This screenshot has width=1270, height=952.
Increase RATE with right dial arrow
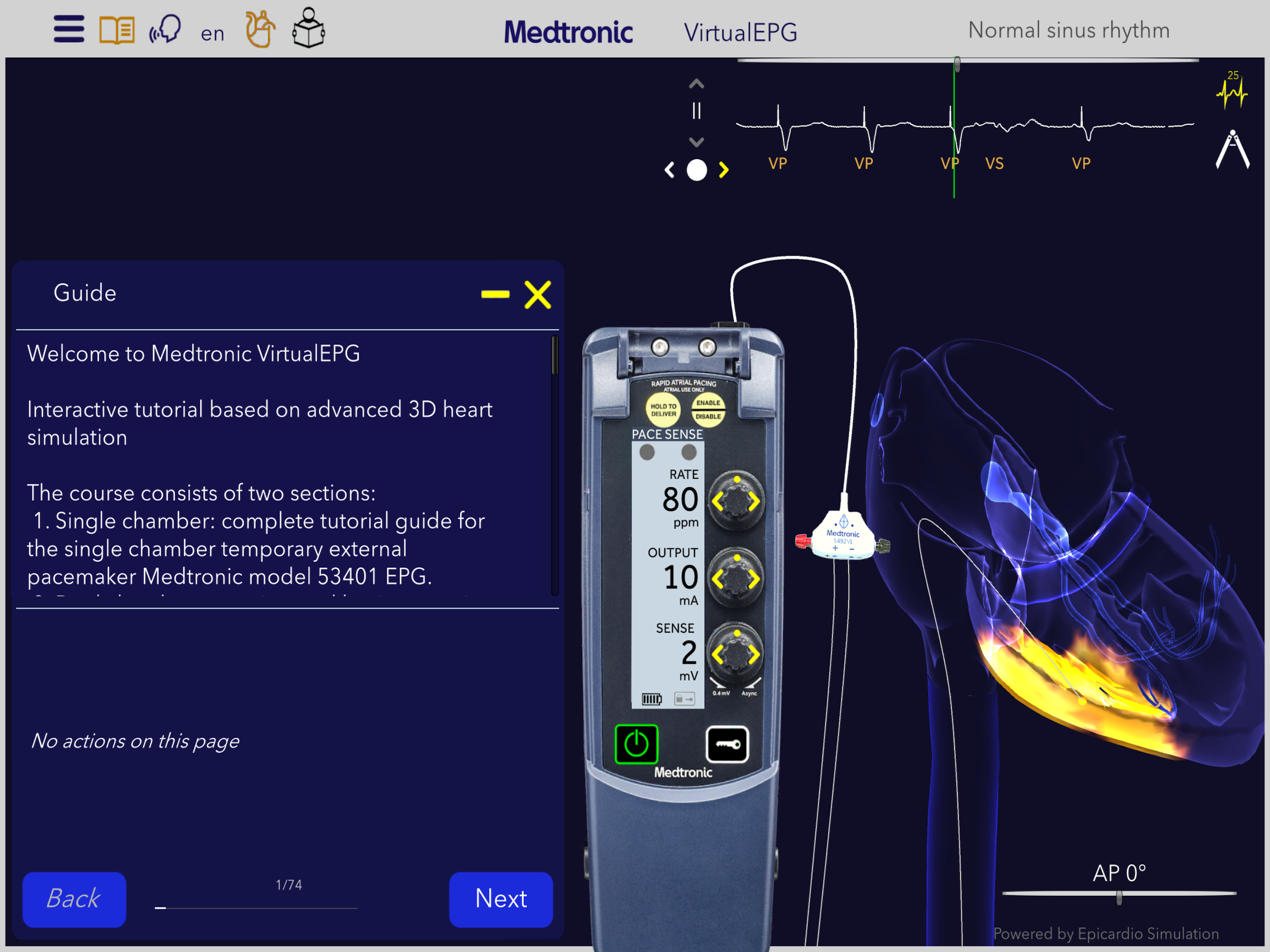[754, 502]
